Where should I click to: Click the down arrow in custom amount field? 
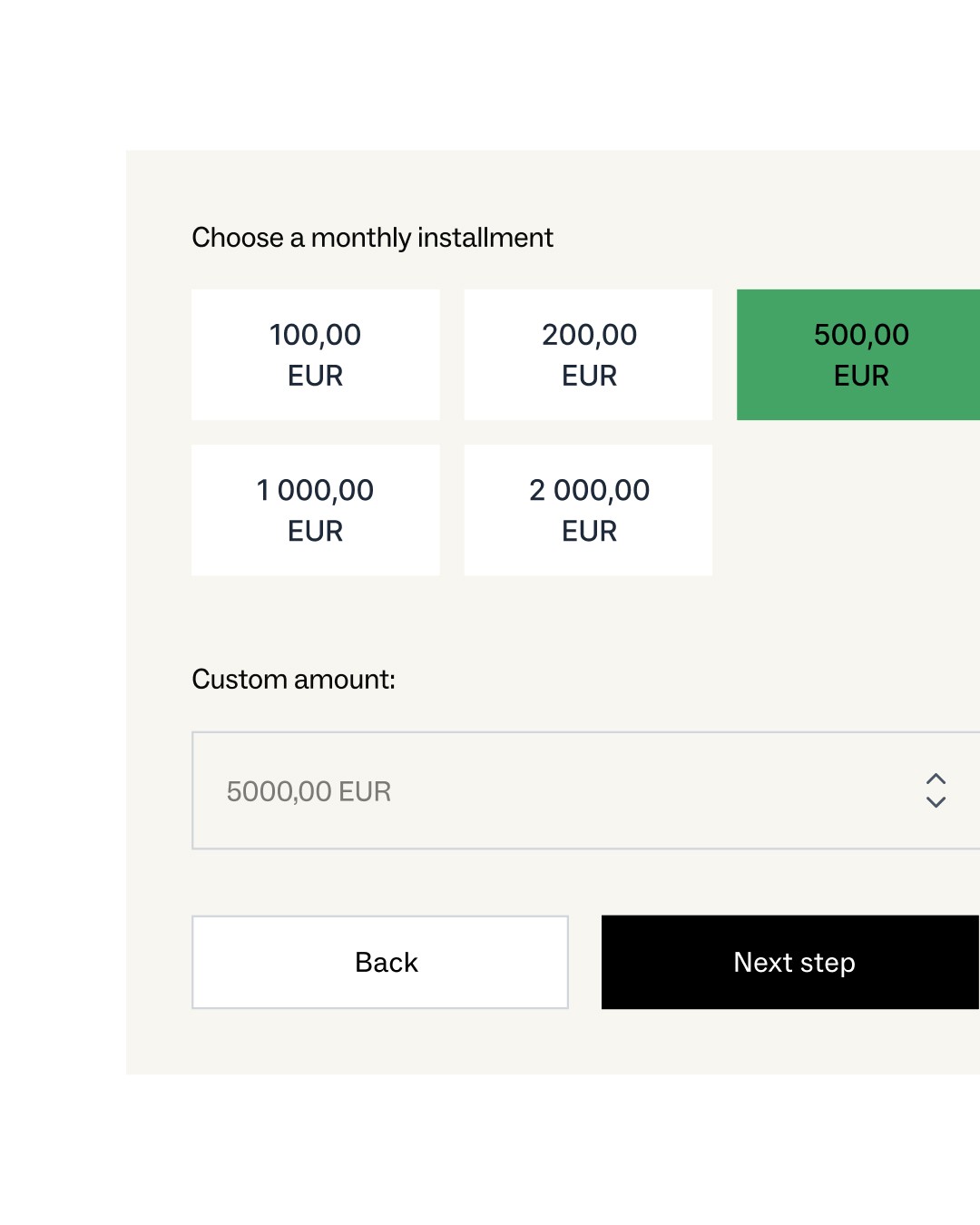click(936, 802)
